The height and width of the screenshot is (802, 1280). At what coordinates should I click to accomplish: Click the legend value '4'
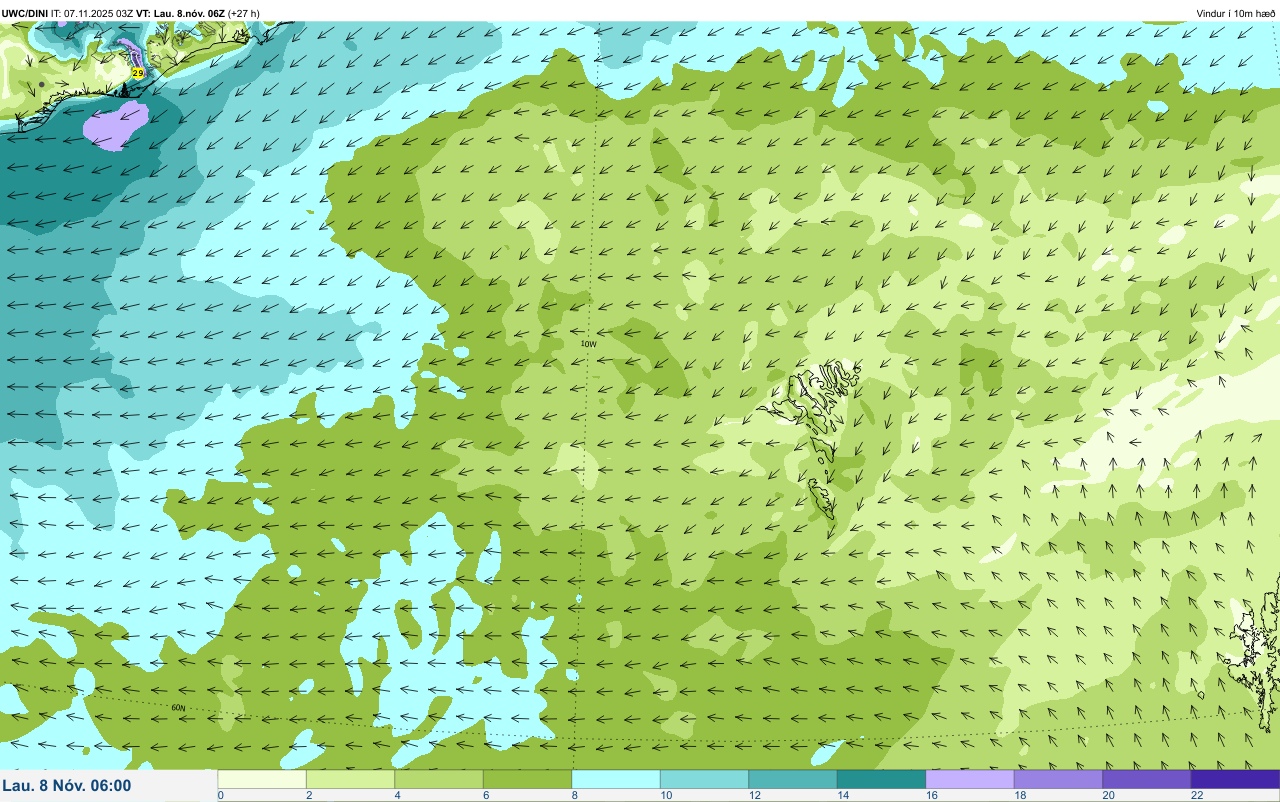coord(397,795)
